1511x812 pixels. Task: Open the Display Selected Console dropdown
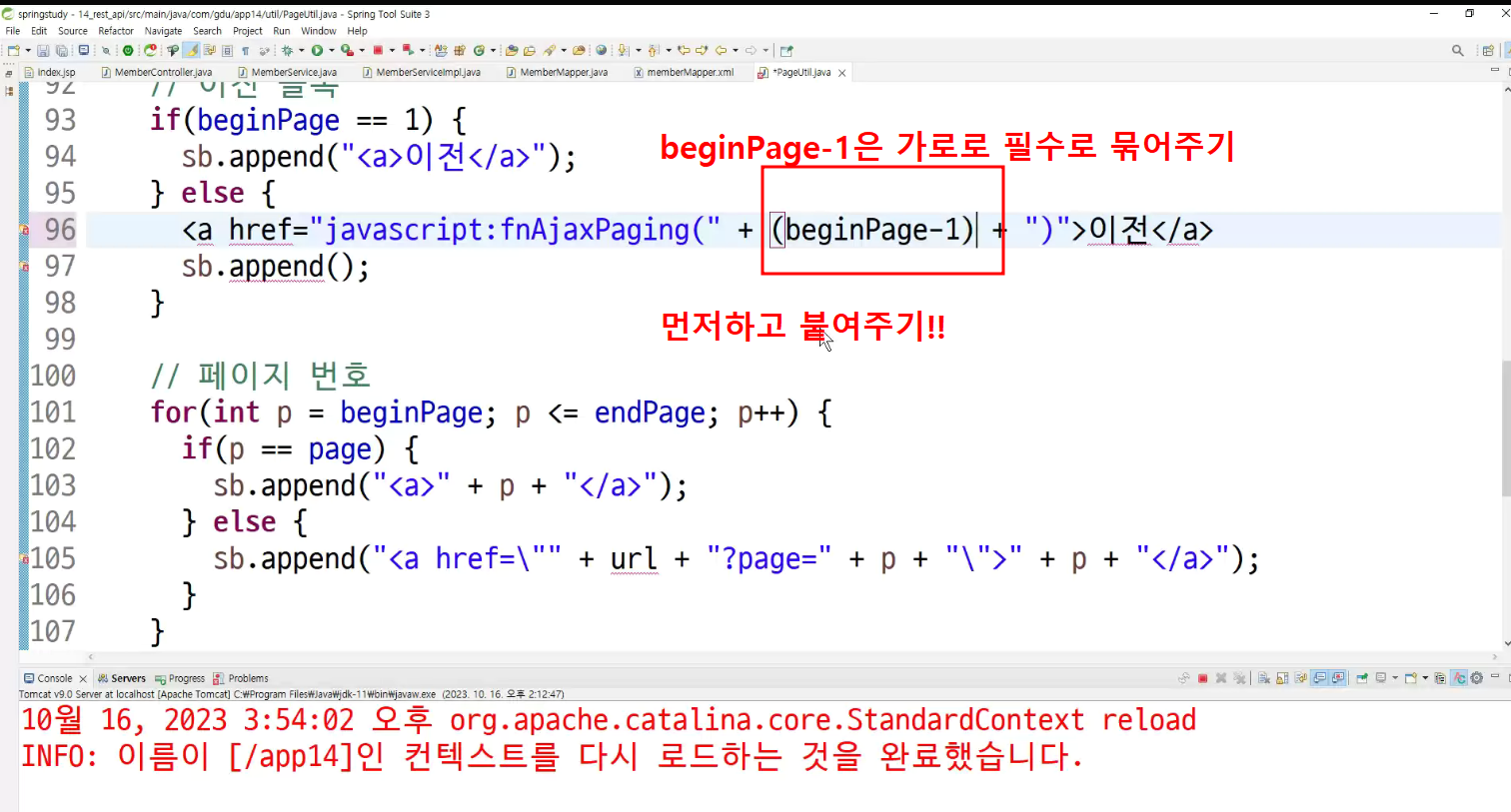pos(1395,678)
